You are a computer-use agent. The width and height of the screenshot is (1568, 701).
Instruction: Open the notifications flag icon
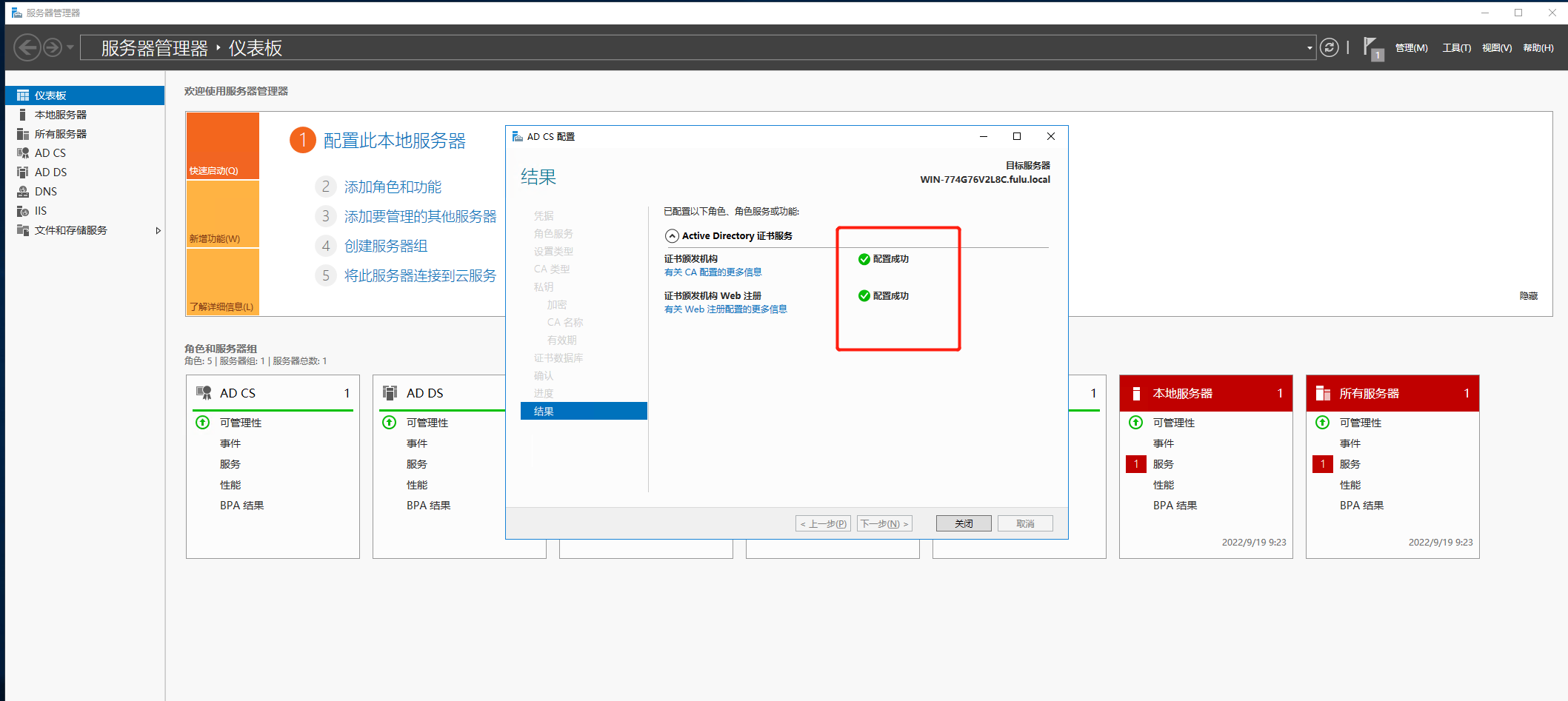[1372, 49]
